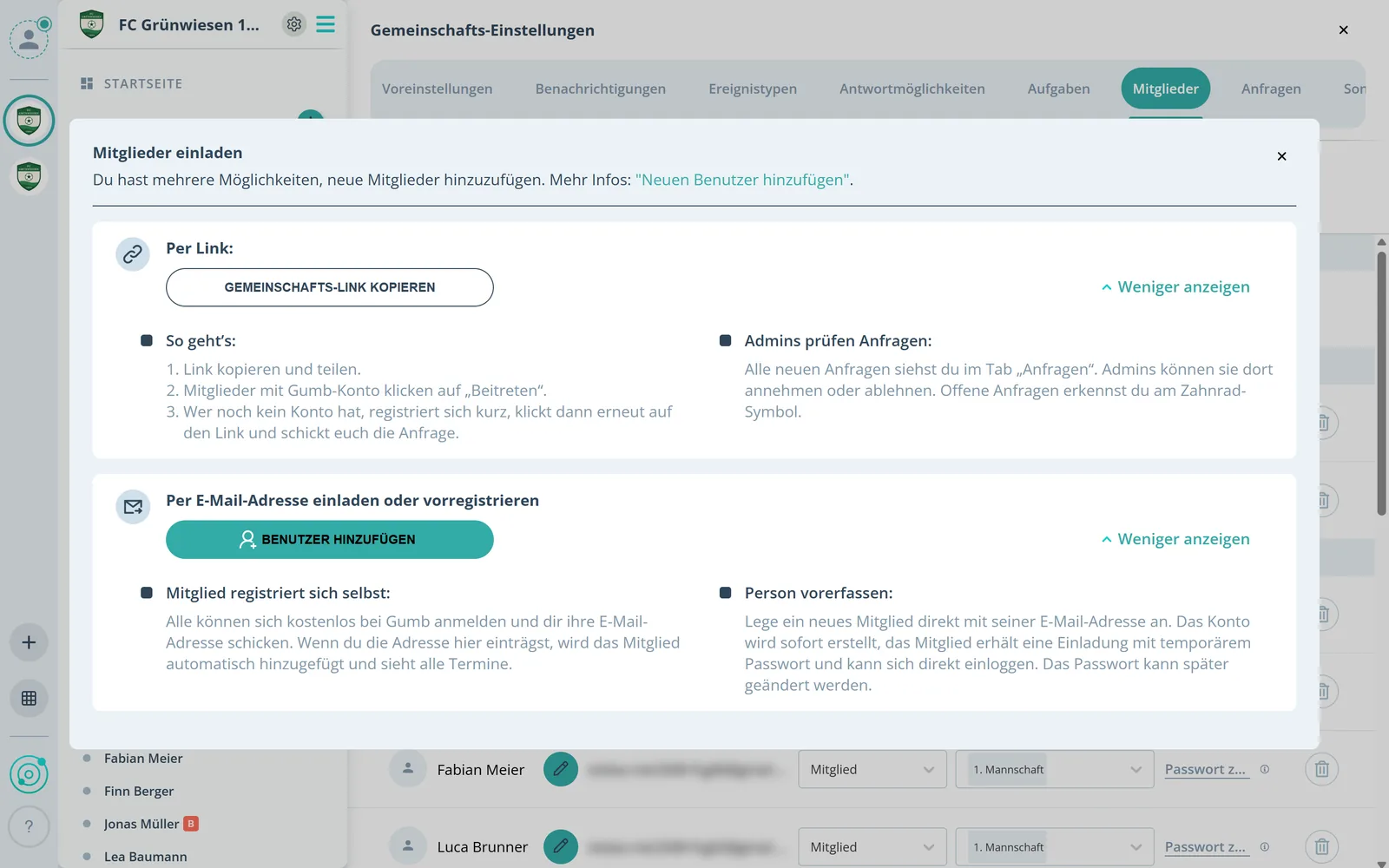Click Passwort link for Fabian Meier
Image resolution: width=1389 pixels, height=868 pixels.
click(x=1207, y=769)
